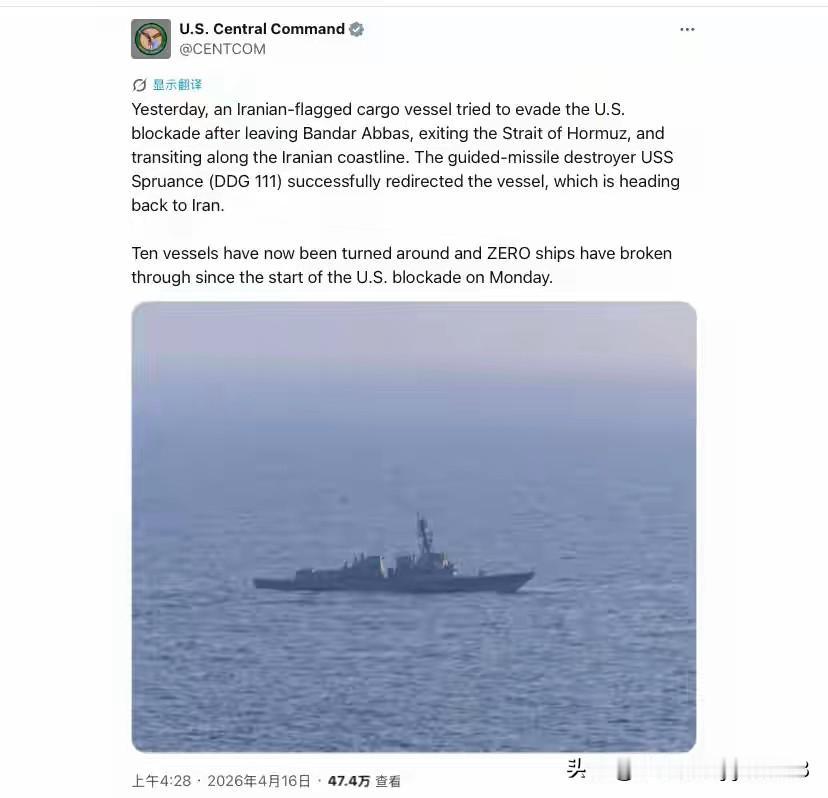Click the text DDG 111
The height and width of the screenshot is (798, 828).
click(246, 182)
